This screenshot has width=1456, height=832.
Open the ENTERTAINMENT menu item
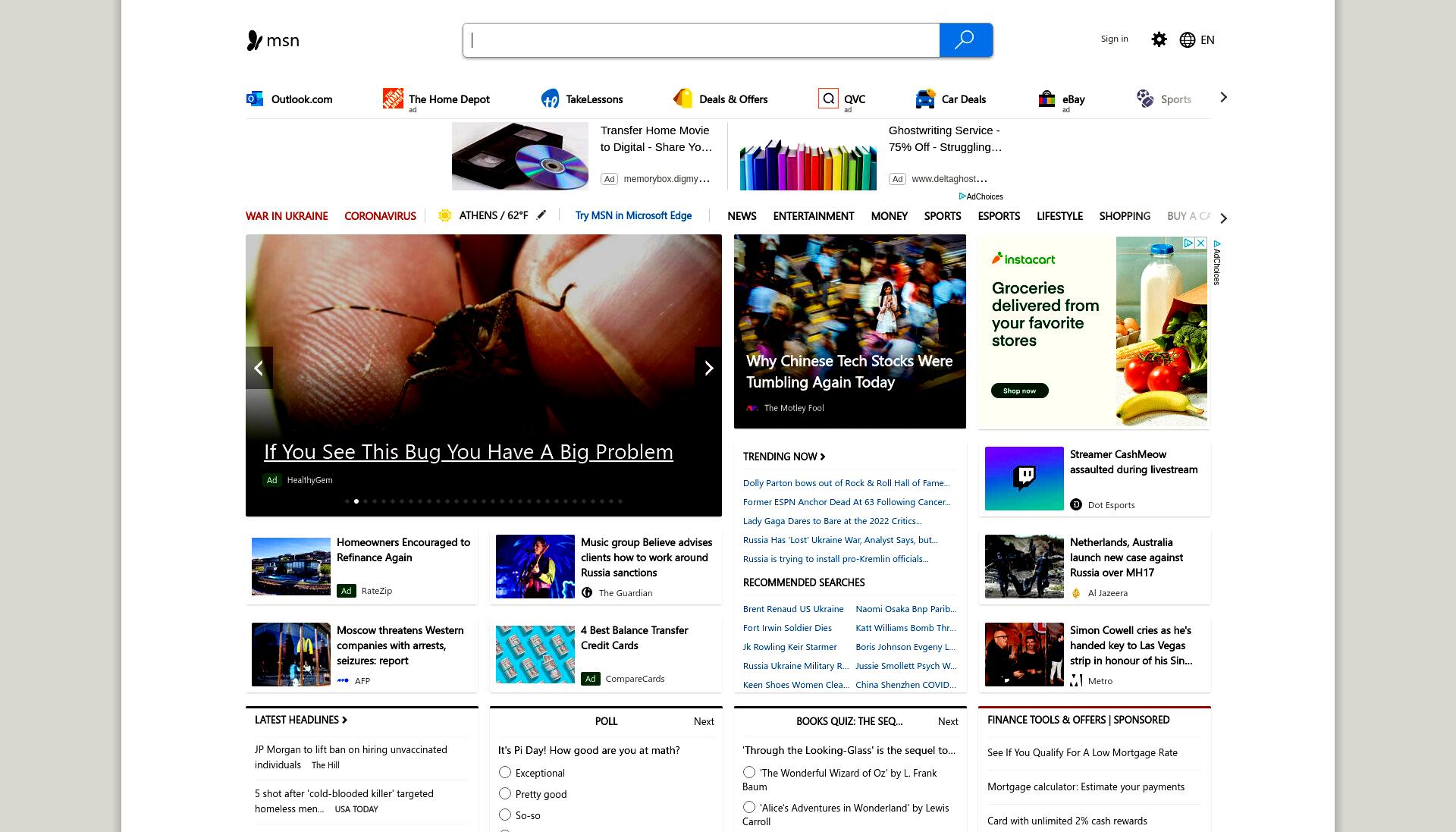[x=814, y=216]
